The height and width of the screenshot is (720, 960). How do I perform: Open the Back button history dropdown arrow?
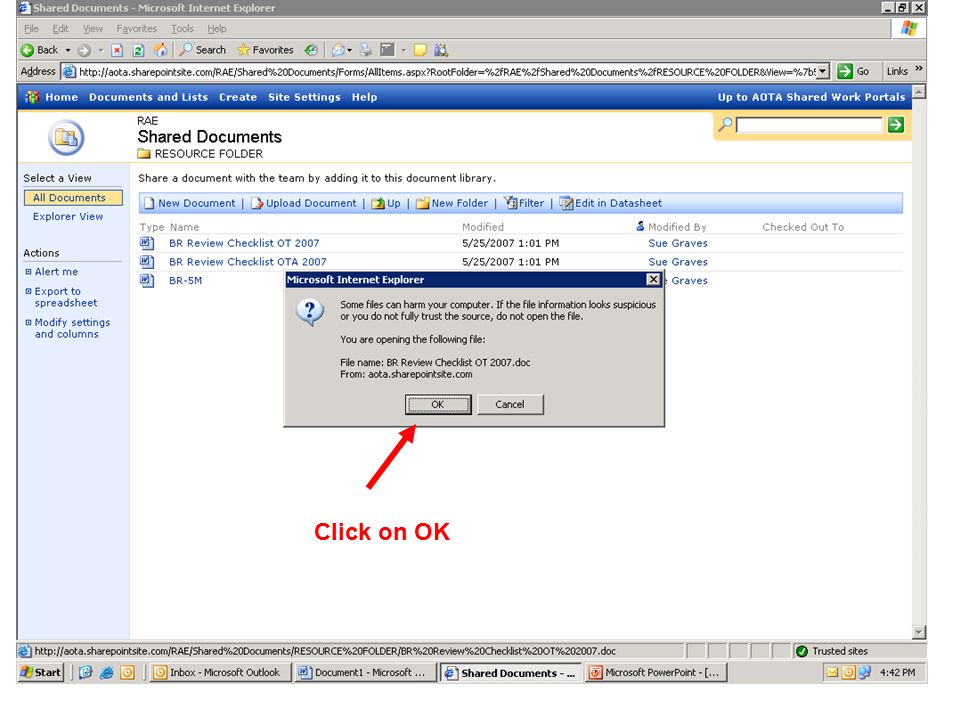coord(68,50)
